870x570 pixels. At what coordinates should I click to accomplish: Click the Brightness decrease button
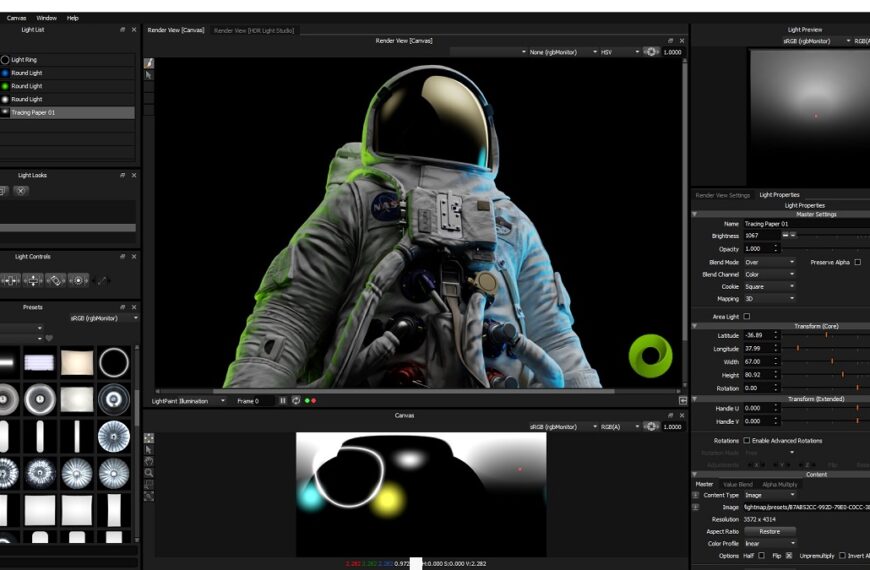tap(785, 235)
